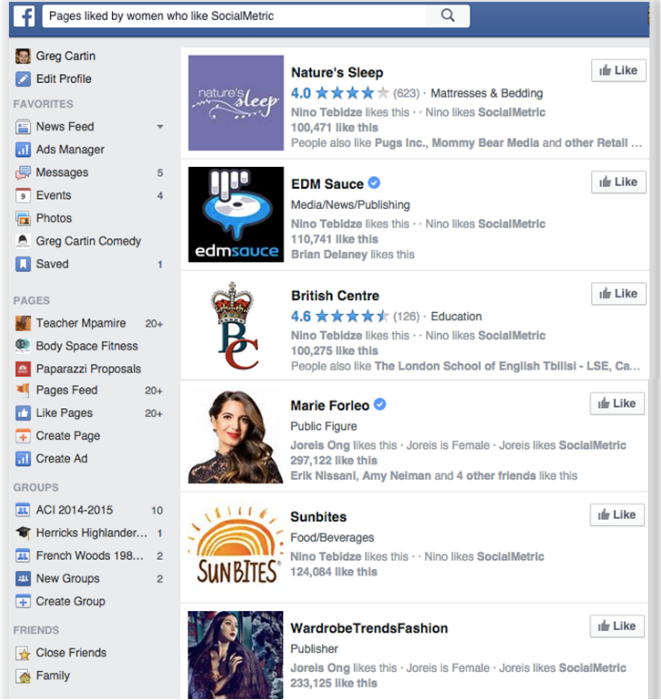Click Marie Forleo verified badge
The width and height of the screenshot is (661, 700).
pos(380,404)
